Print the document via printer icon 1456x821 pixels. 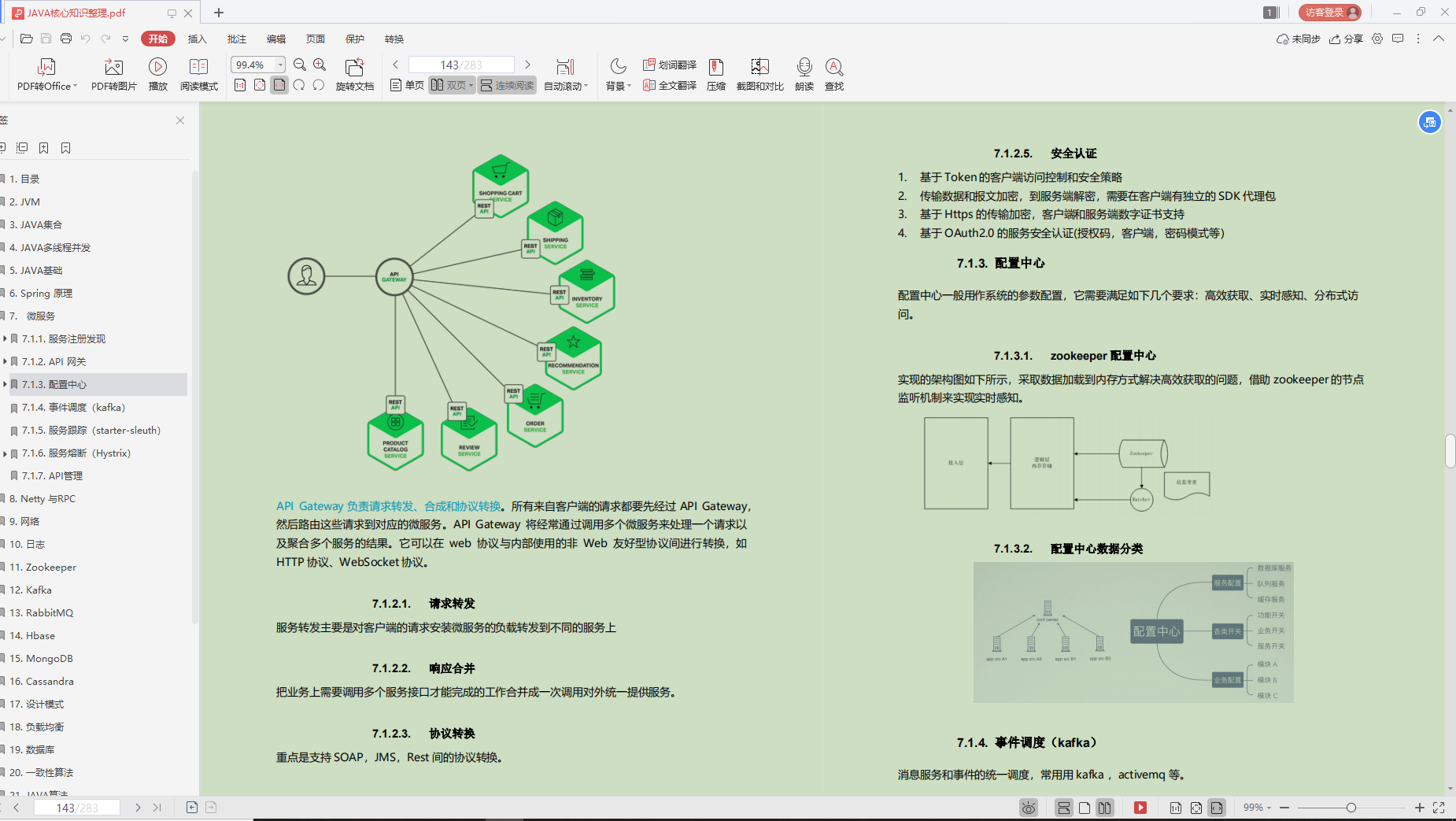66,39
